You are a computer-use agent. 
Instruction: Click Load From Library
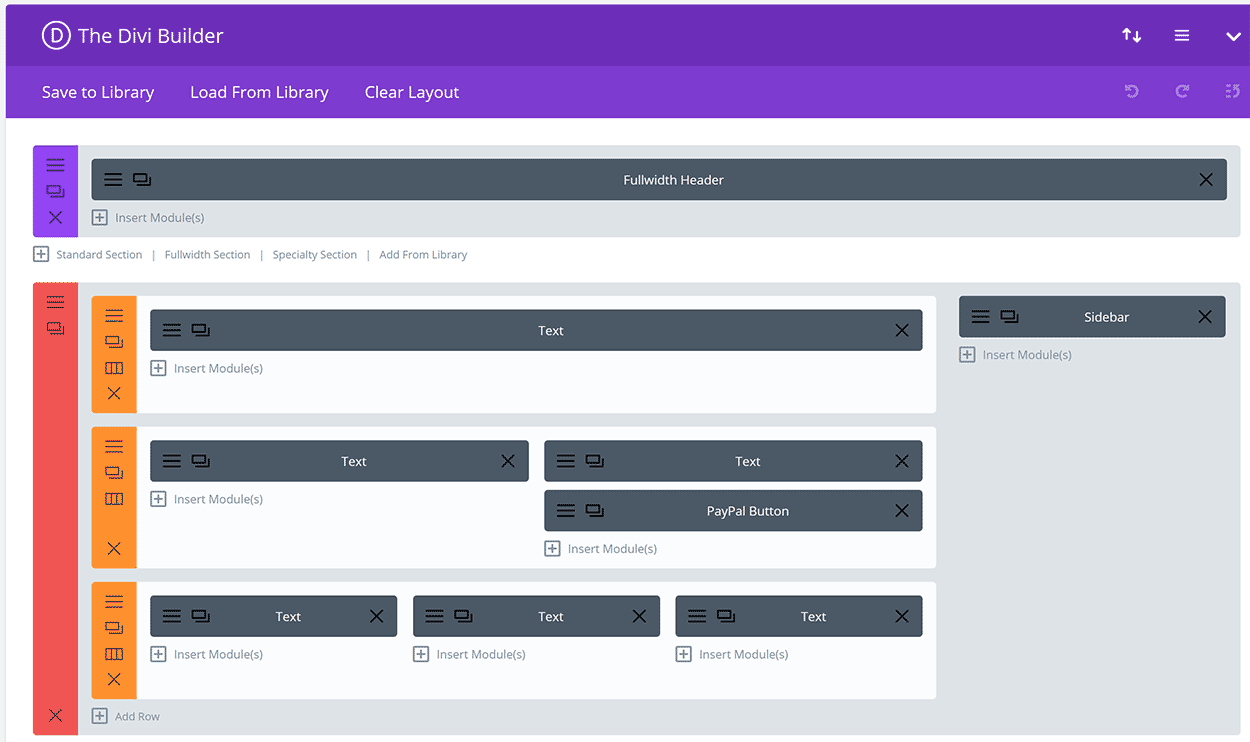point(259,92)
